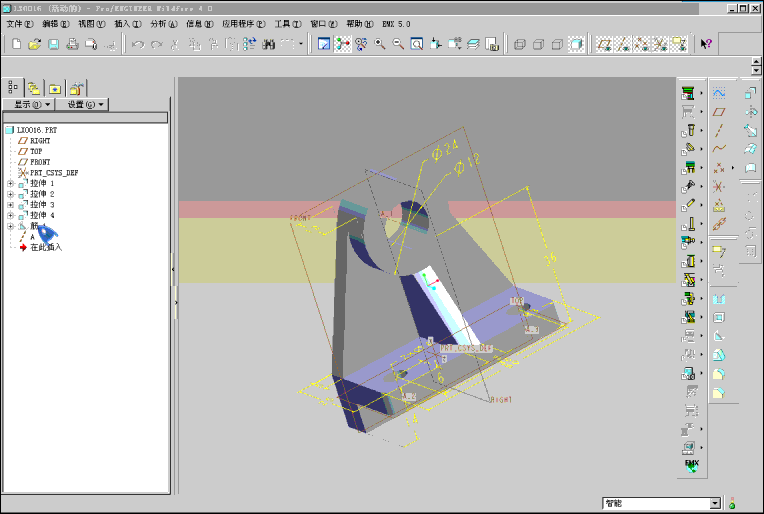764x514 pixels.
Task: Expand the 拉伸 3 feature node
Action: [x=10, y=205]
